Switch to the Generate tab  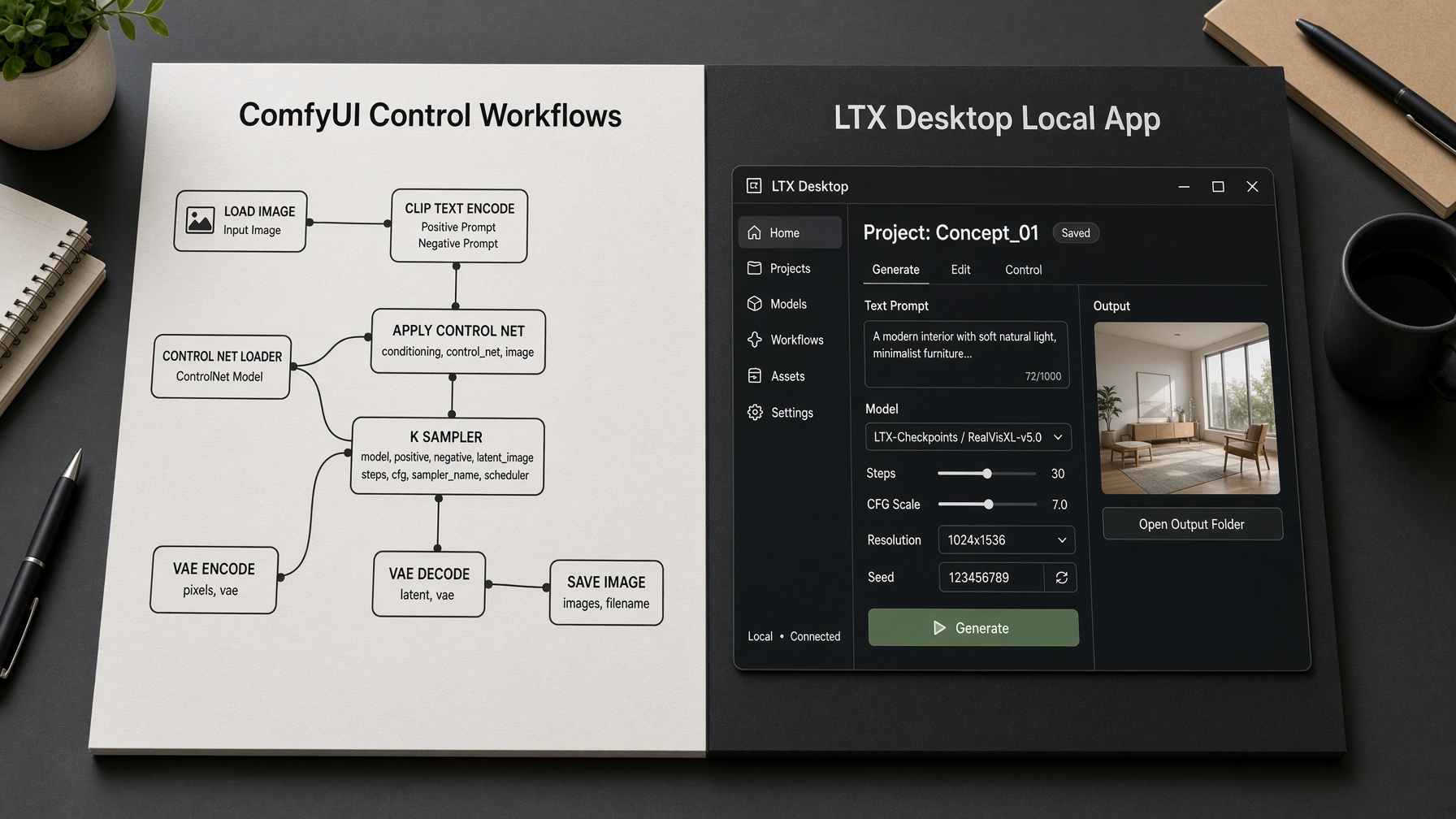pos(895,270)
